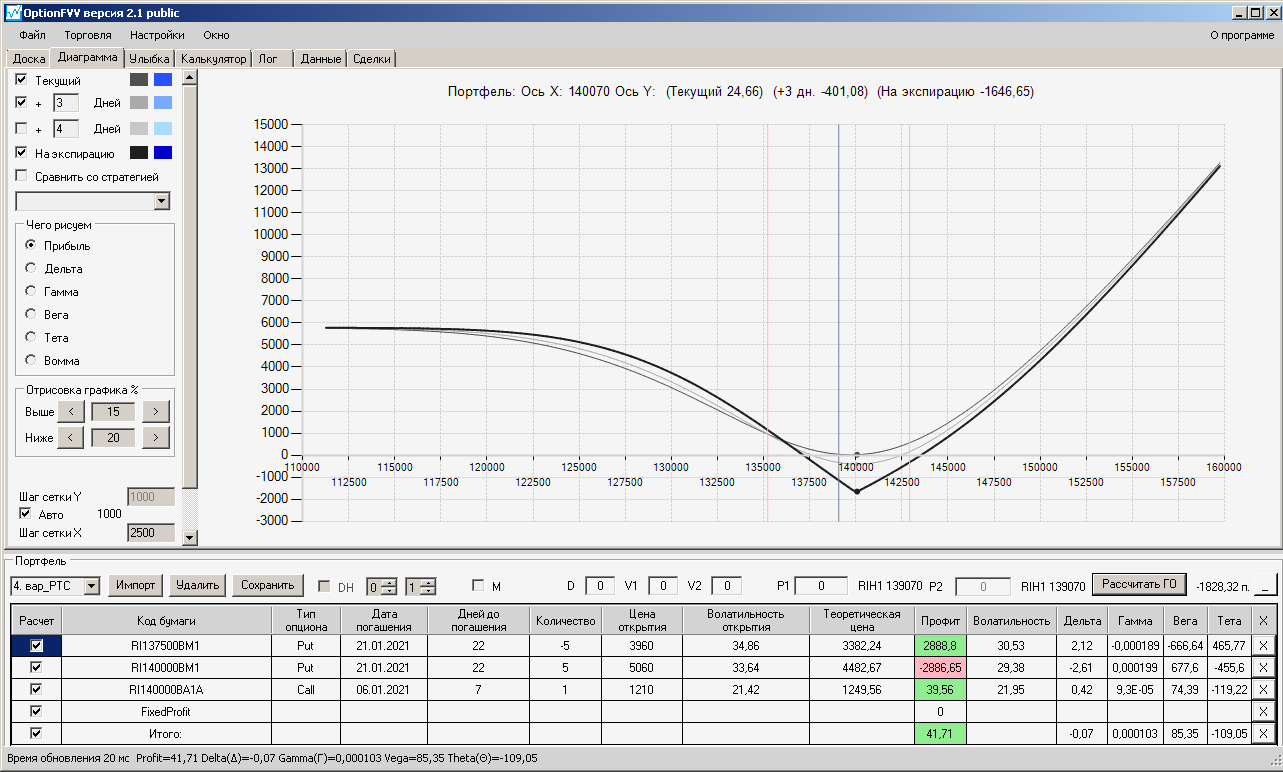
Task: Open the '4. вар_РТС' portfolio dropdown
Action: click(x=91, y=586)
